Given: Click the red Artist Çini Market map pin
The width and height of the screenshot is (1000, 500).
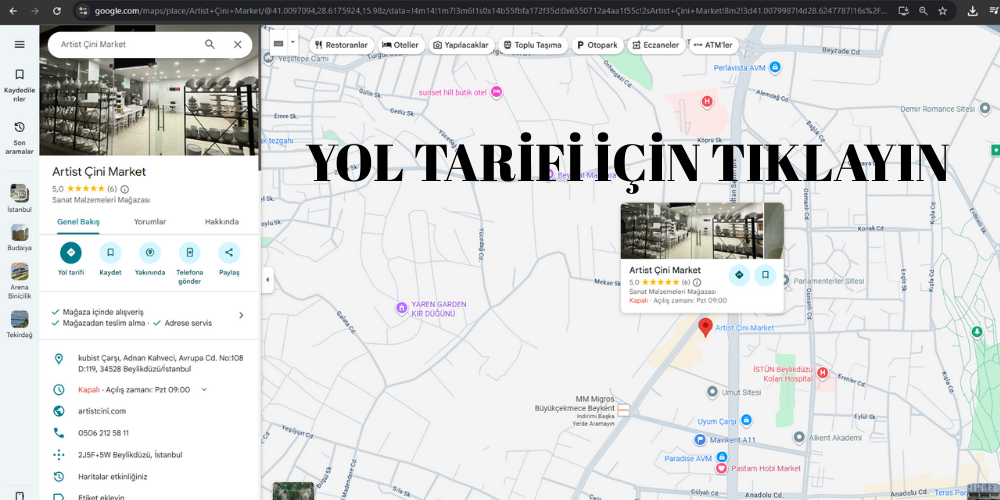Looking at the screenshot, I should 705,327.
